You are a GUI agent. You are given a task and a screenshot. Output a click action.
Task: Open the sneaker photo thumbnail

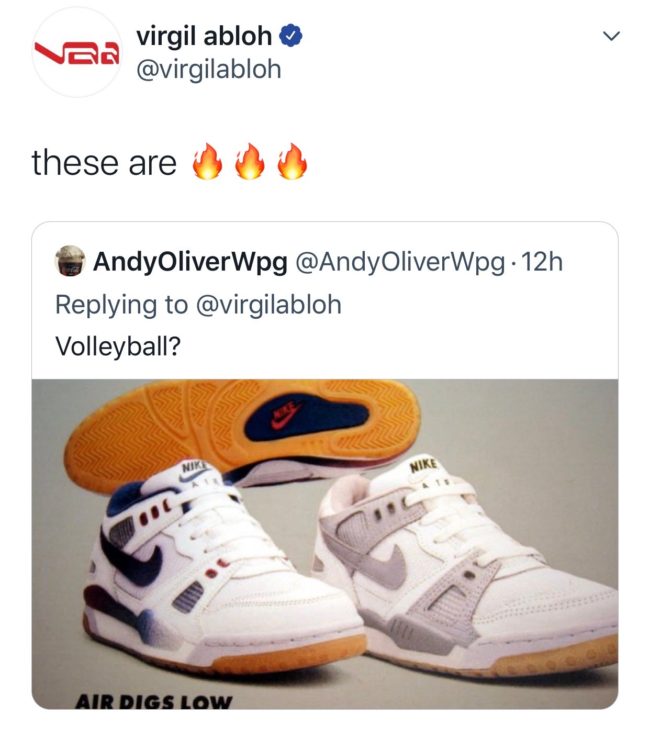coord(325,544)
